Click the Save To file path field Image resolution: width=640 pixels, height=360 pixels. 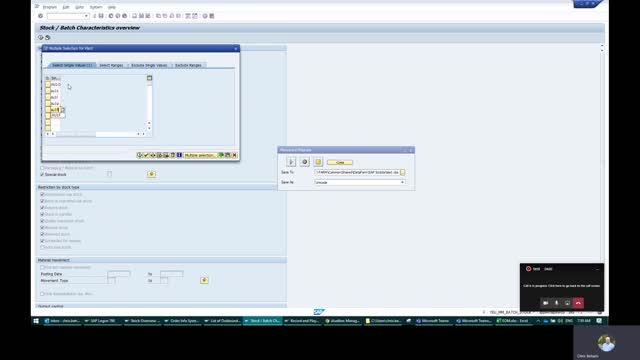coord(357,172)
